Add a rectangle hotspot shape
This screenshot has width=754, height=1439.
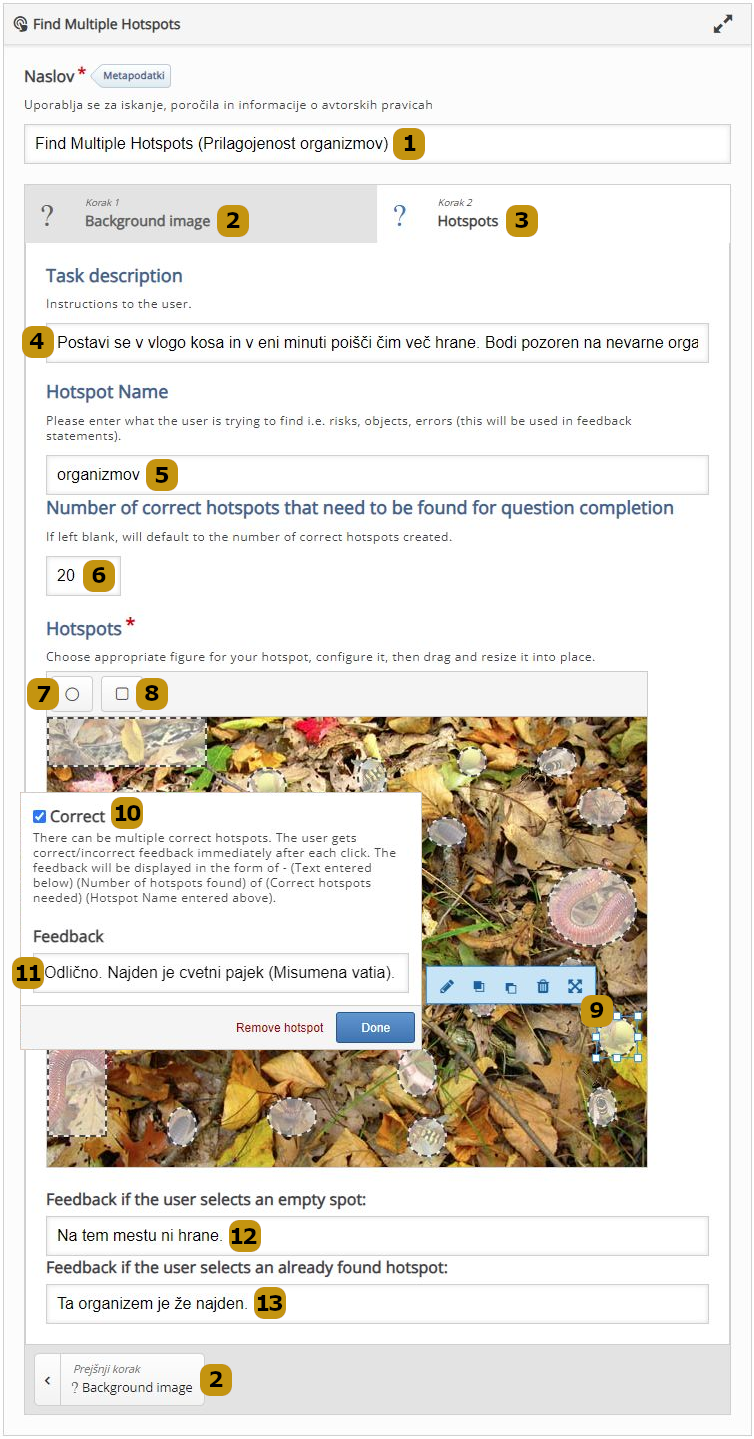[x=122, y=693]
